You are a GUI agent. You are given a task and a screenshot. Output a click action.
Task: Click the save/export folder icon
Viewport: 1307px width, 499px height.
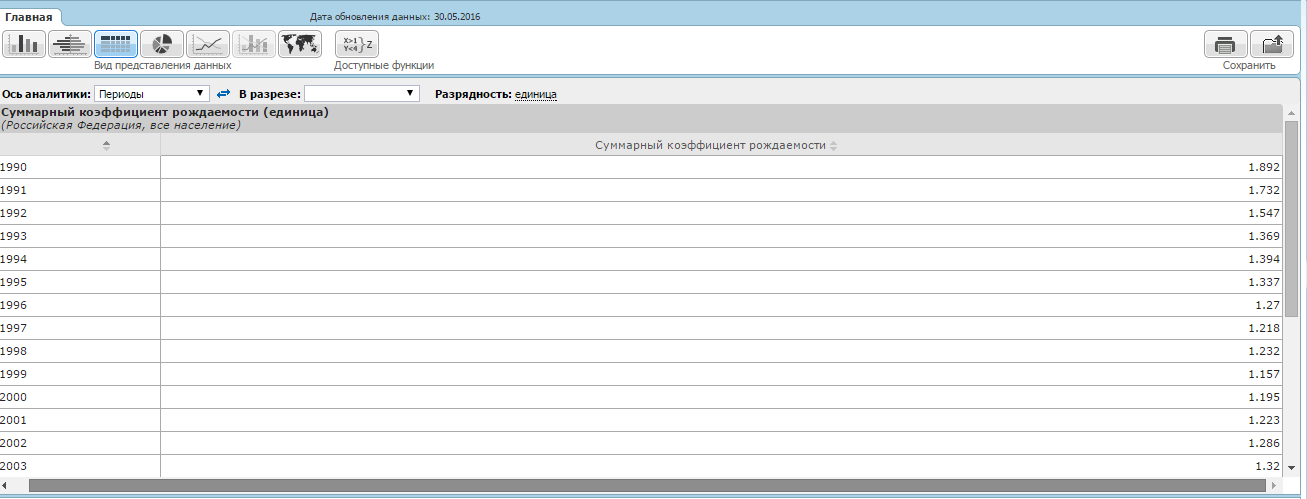[x=1272, y=44]
